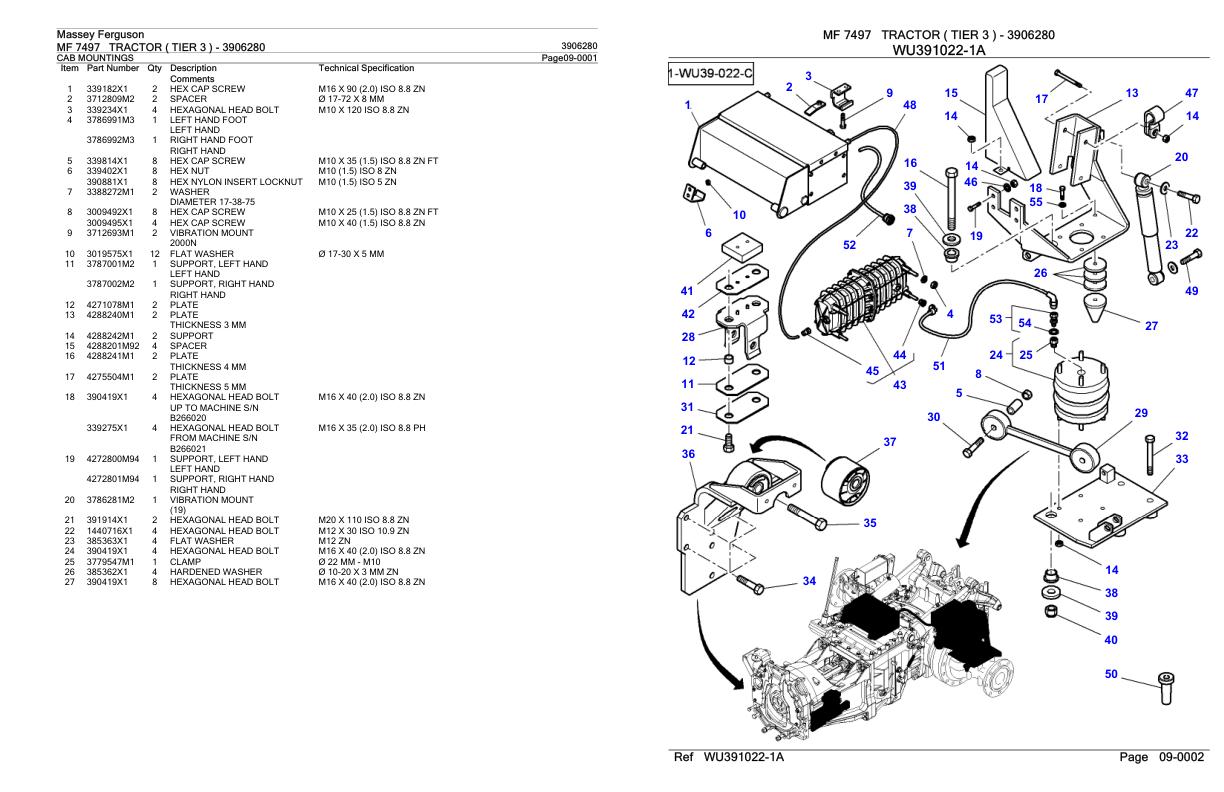Click part number 3712693M1 vibration mount
This screenshot has height=792, width=1224.
(x=112, y=233)
